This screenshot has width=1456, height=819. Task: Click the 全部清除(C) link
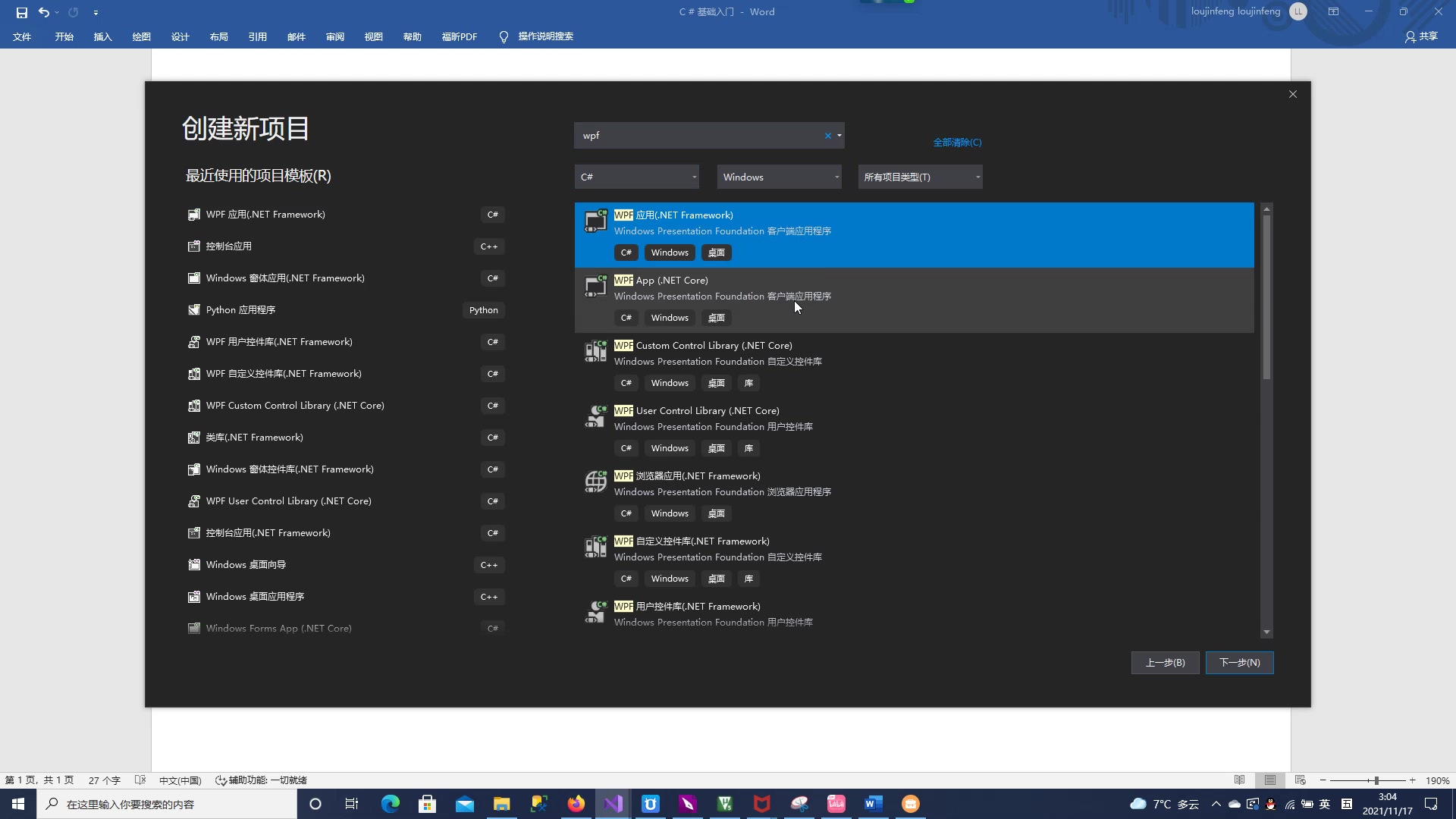[957, 143]
